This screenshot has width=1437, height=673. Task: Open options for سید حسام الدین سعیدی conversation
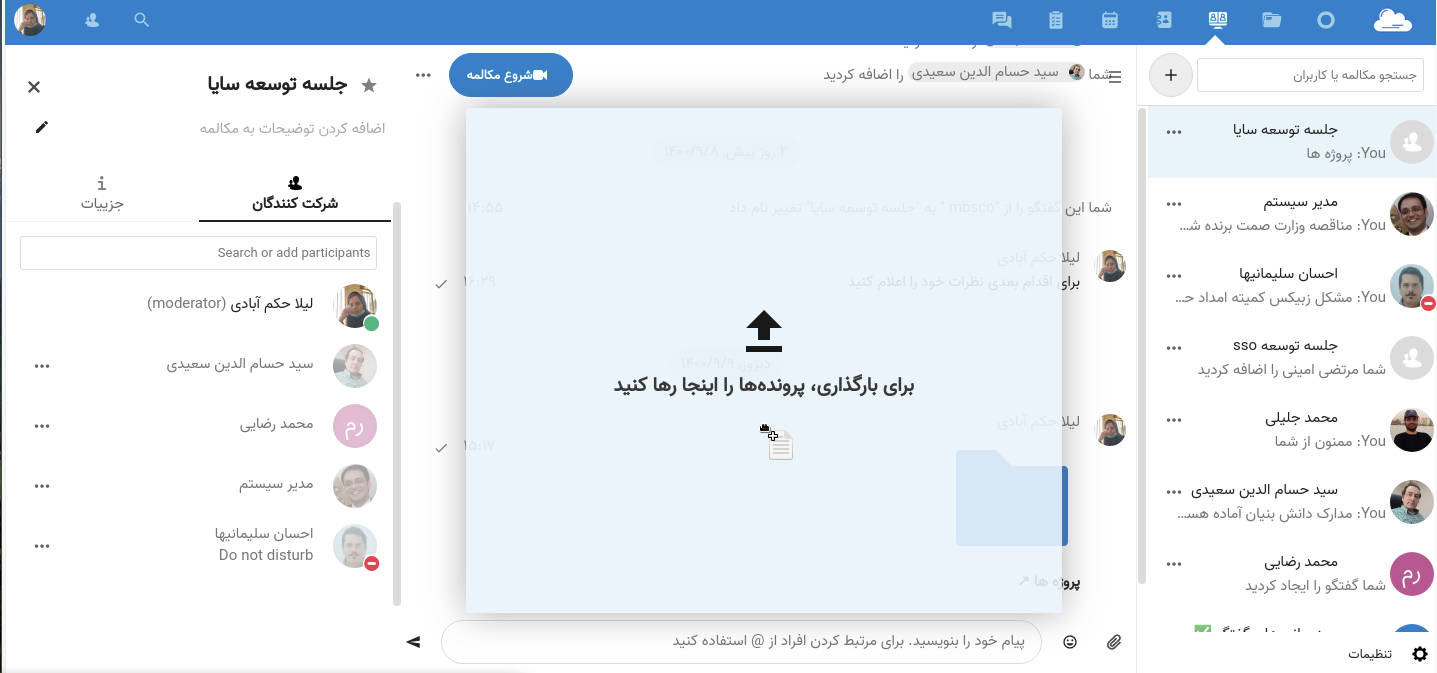coord(1175,491)
